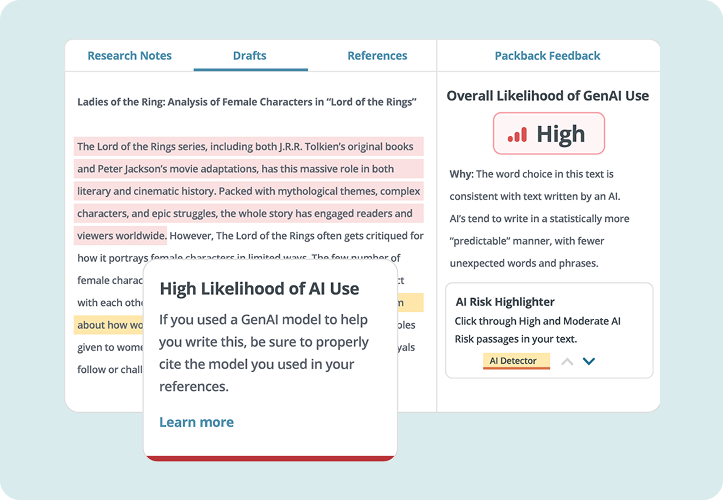
Task: Click the red bar under the tooltip card
Action: coord(270,457)
